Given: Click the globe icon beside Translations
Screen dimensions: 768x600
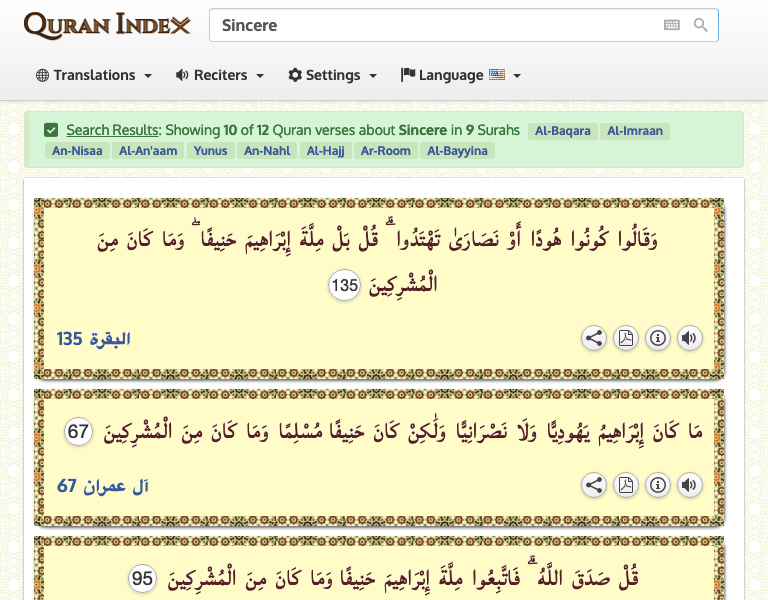Looking at the screenshot, I should (x=43, y=75).
